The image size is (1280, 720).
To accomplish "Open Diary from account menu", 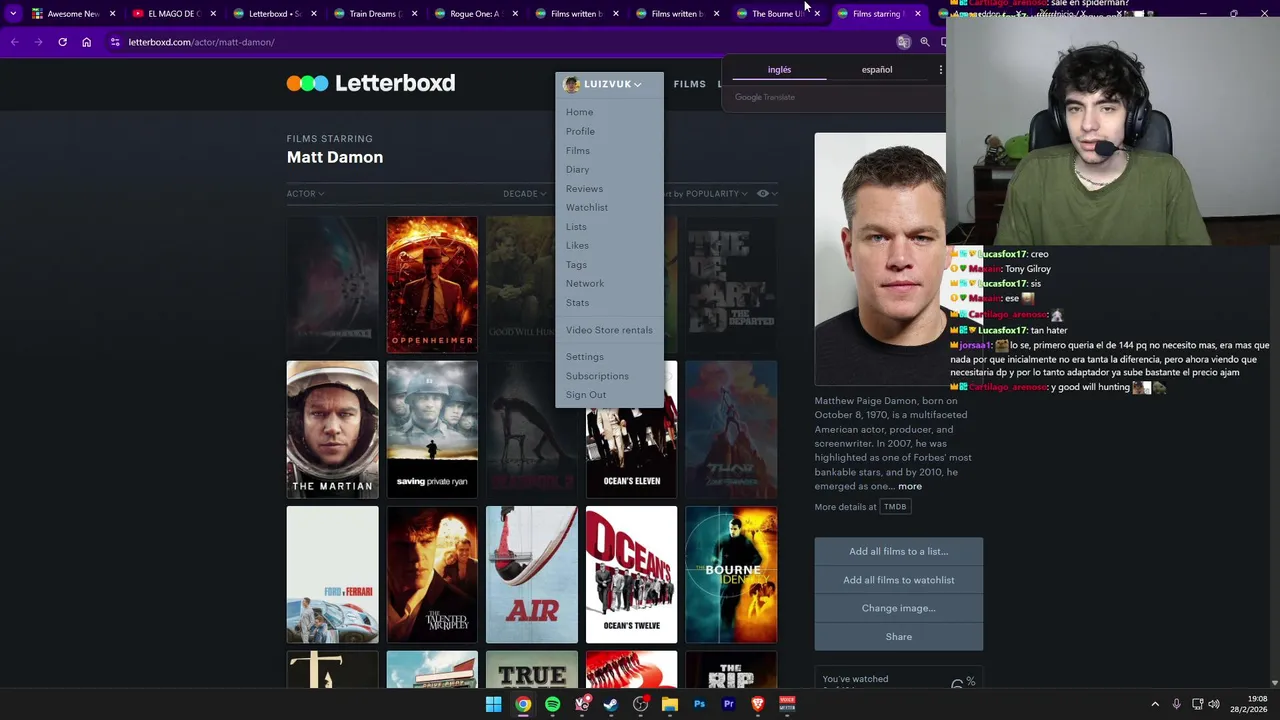I will pyautogui.click(x=577, y=169).
